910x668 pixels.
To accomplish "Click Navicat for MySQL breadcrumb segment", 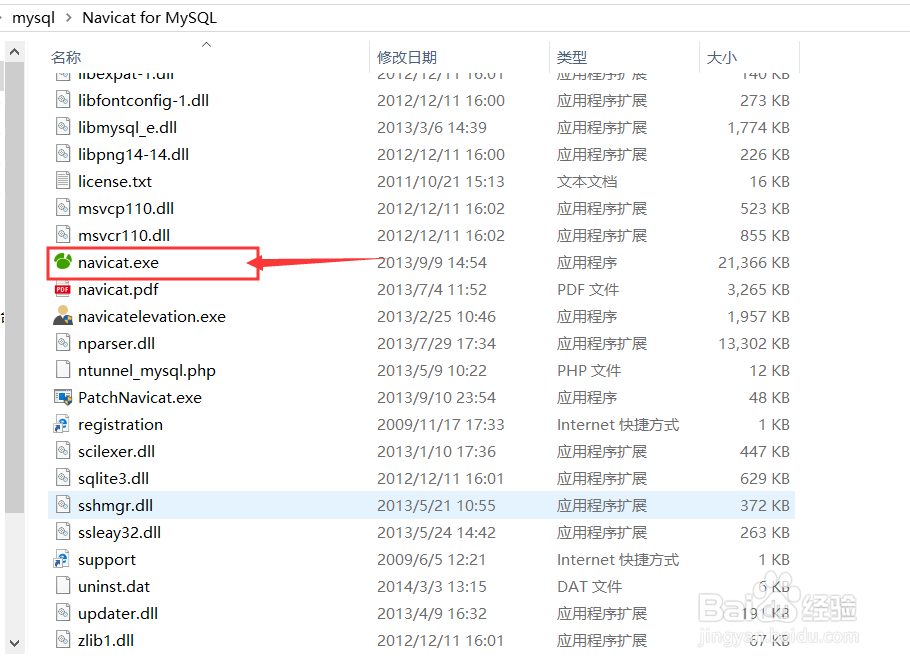I will [x=149, y=18].
